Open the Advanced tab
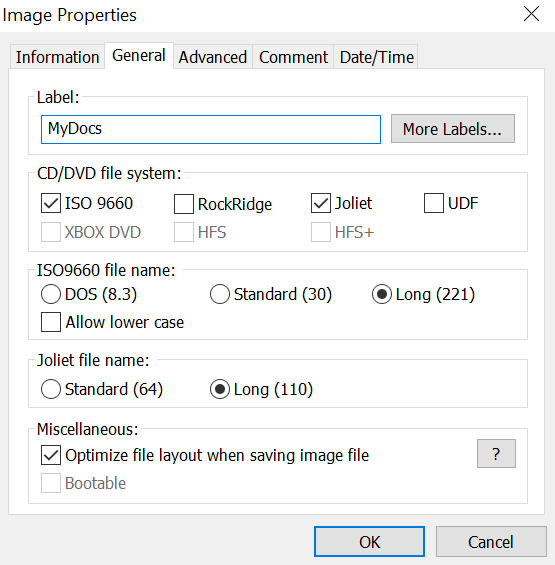 click(x=213, y=57)
